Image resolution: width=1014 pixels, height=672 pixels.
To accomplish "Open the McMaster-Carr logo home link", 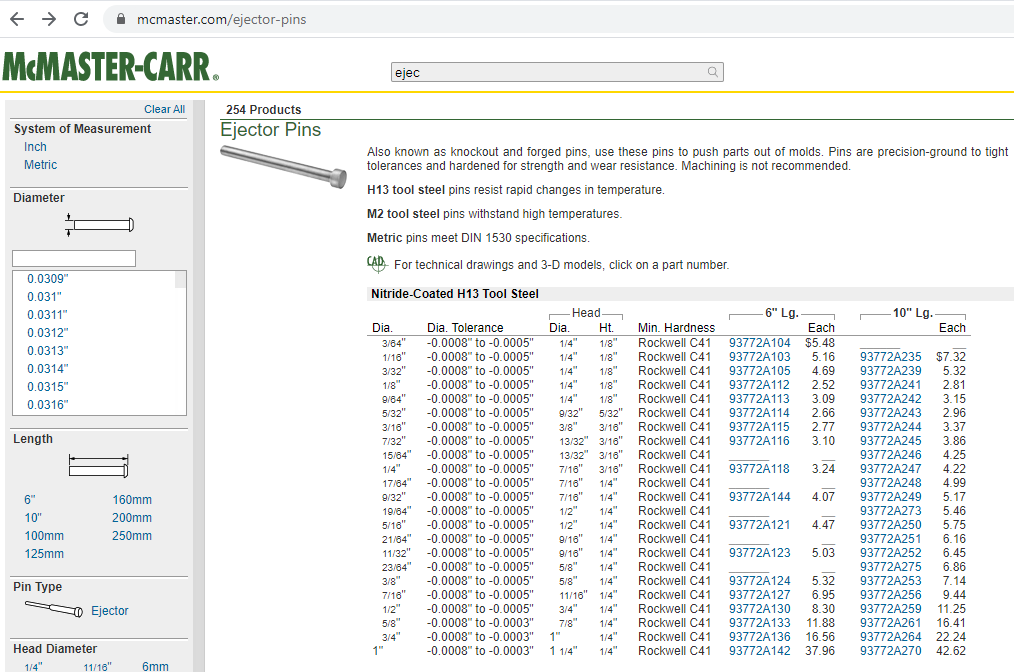I will (111, 67).
